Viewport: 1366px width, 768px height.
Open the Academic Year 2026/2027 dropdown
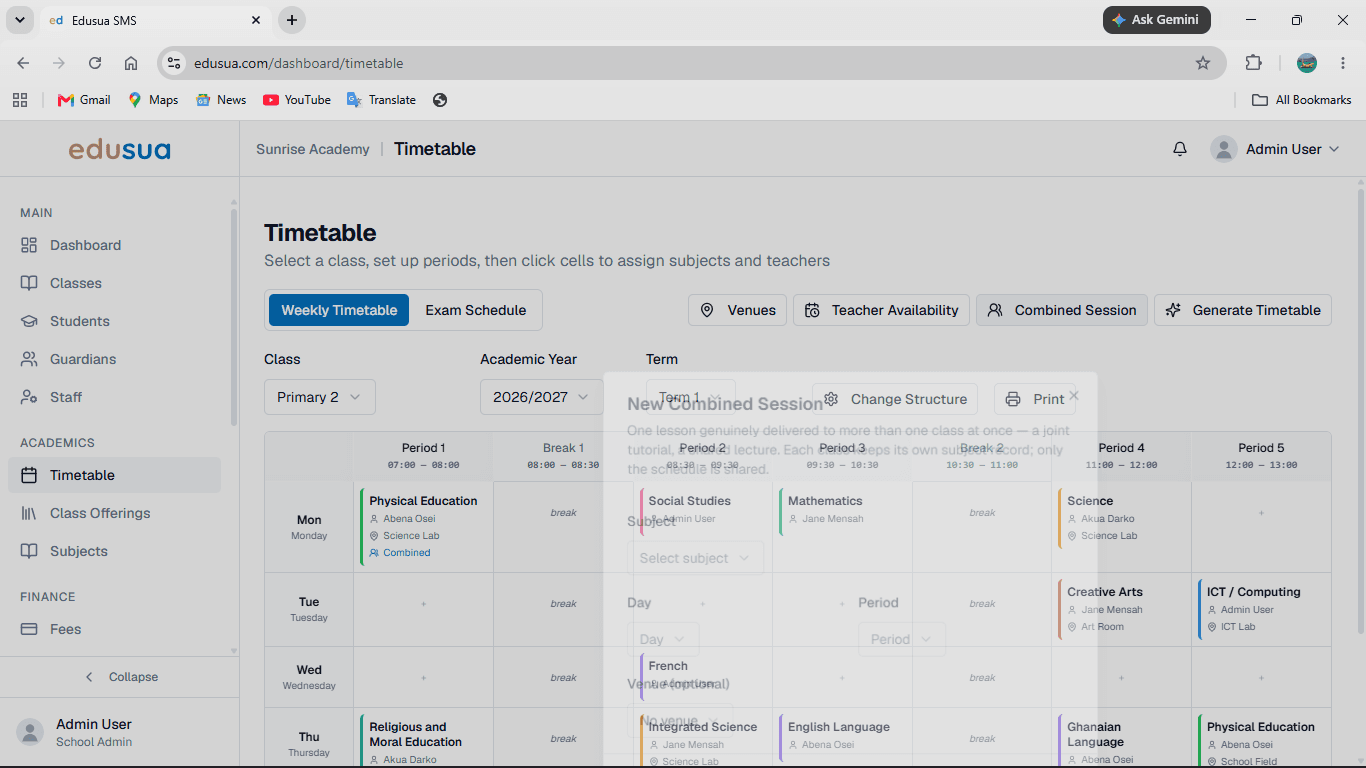pos(541,397)
